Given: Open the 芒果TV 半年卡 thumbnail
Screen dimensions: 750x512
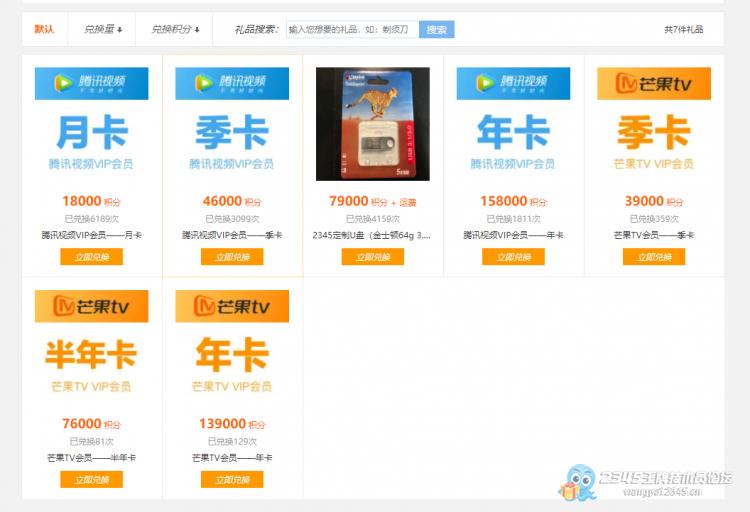Looking at the screenshot, I should (x=91, y=346).
